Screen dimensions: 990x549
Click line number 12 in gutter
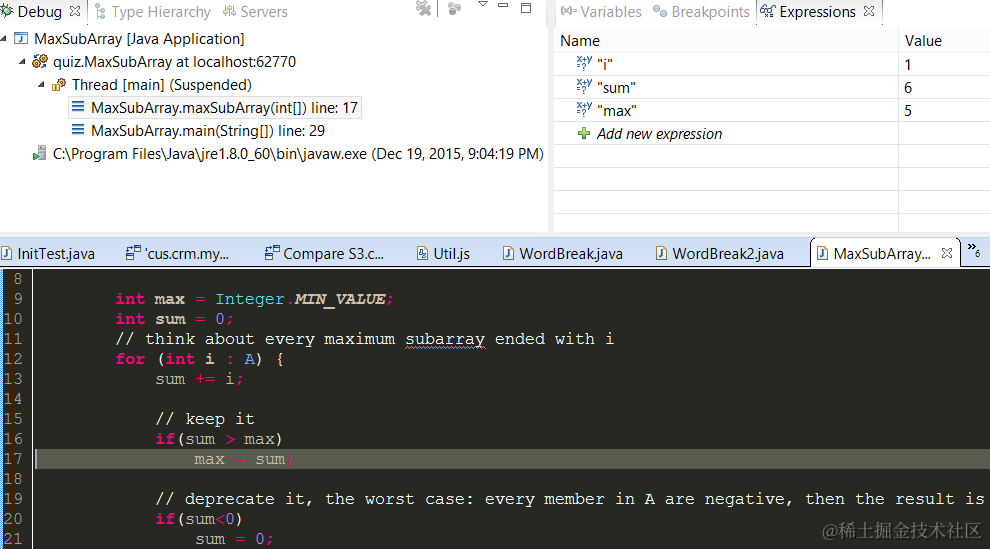(x=13, y=358)
